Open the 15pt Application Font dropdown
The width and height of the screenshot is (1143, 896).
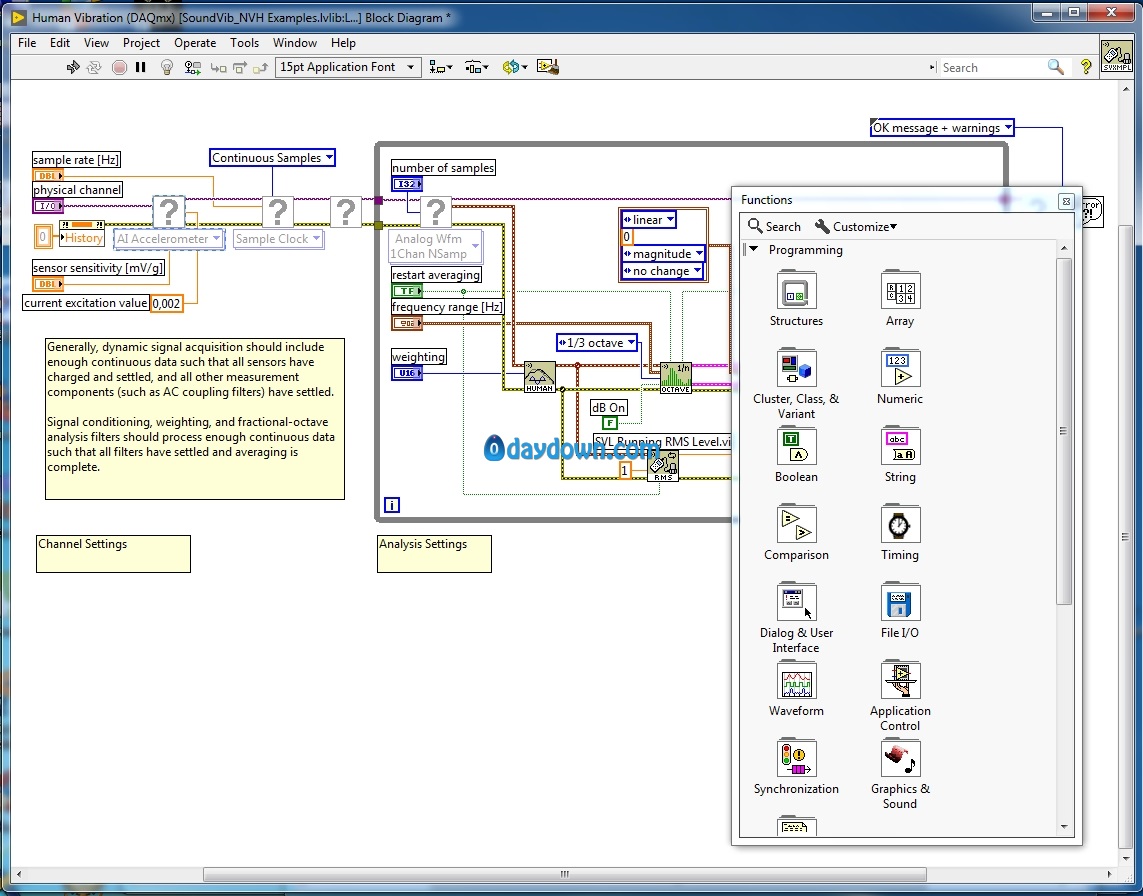pos(347,67)
